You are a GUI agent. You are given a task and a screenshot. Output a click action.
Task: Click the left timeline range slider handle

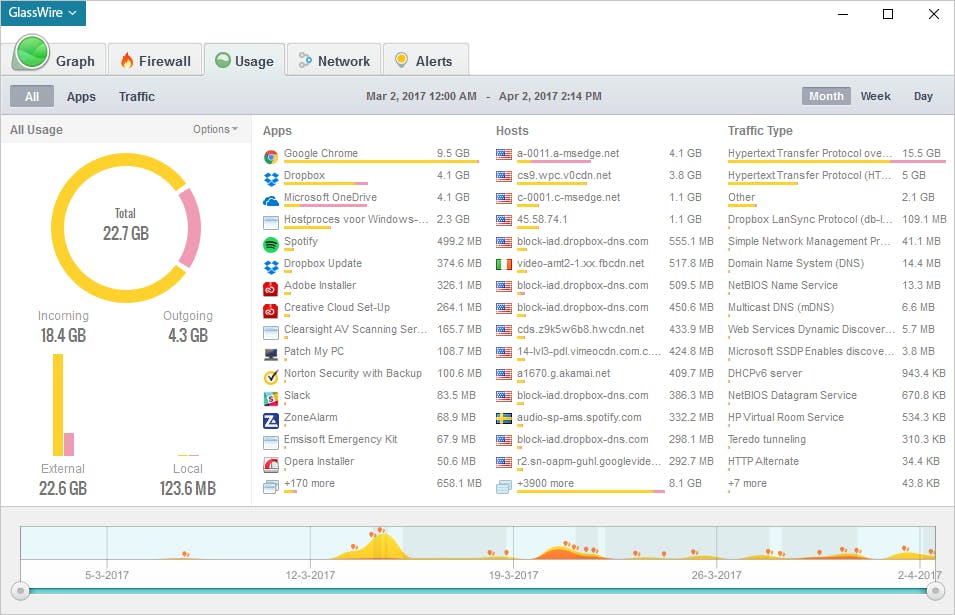point(21,591)
